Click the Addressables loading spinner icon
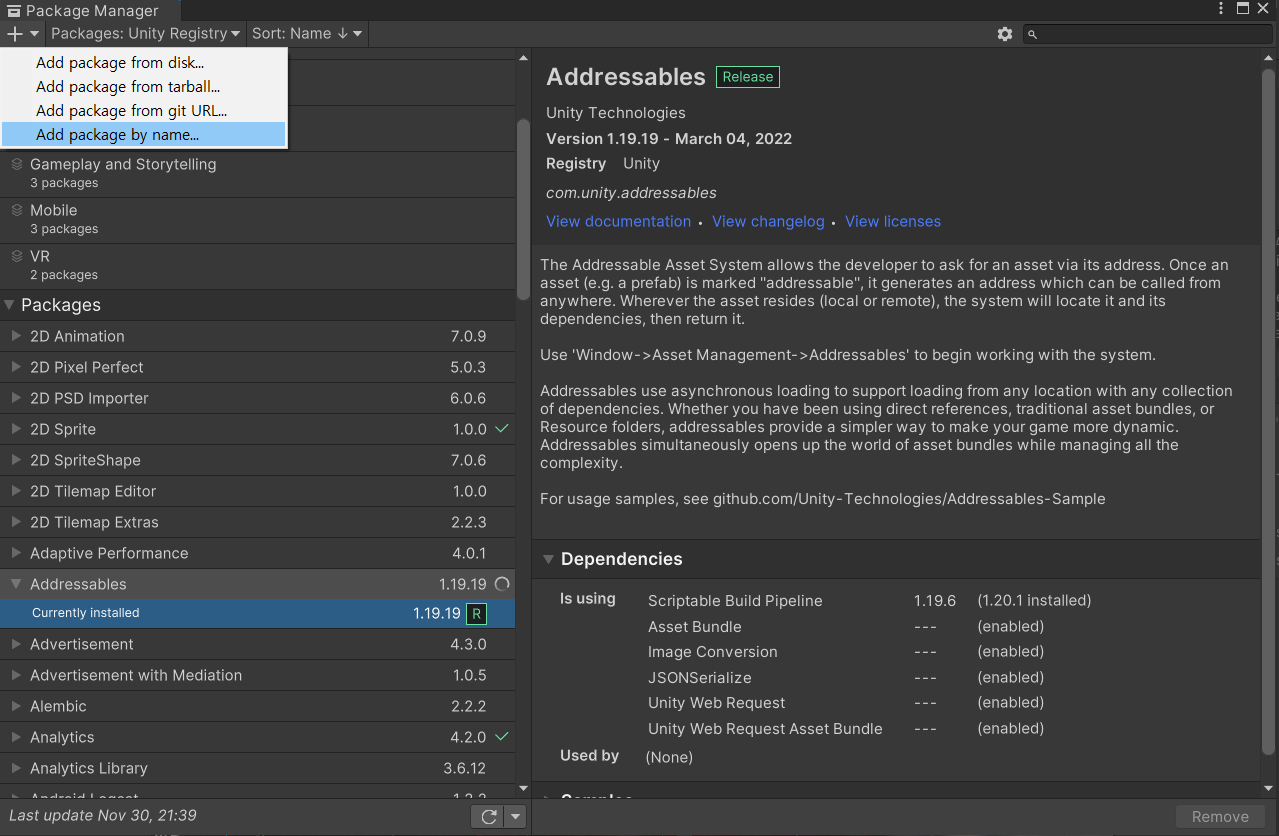This screenshot has width=1279, height=836. [x=503, y=584]
